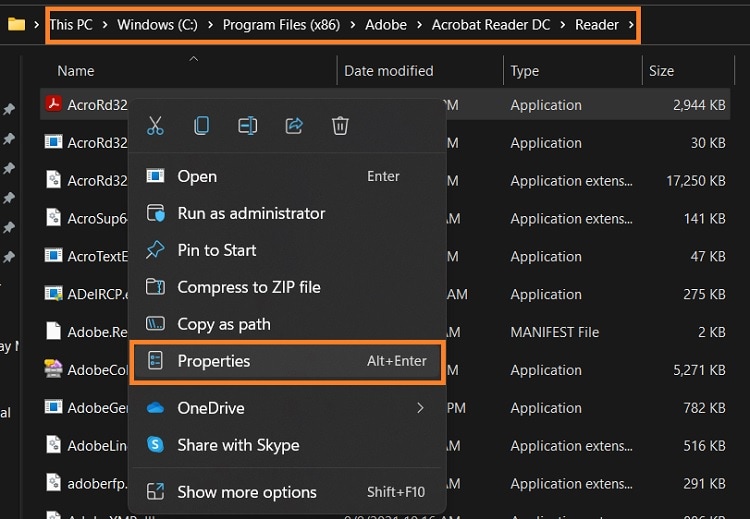
Task: Click the Share icon in context menu
Action: coord(294,126)
